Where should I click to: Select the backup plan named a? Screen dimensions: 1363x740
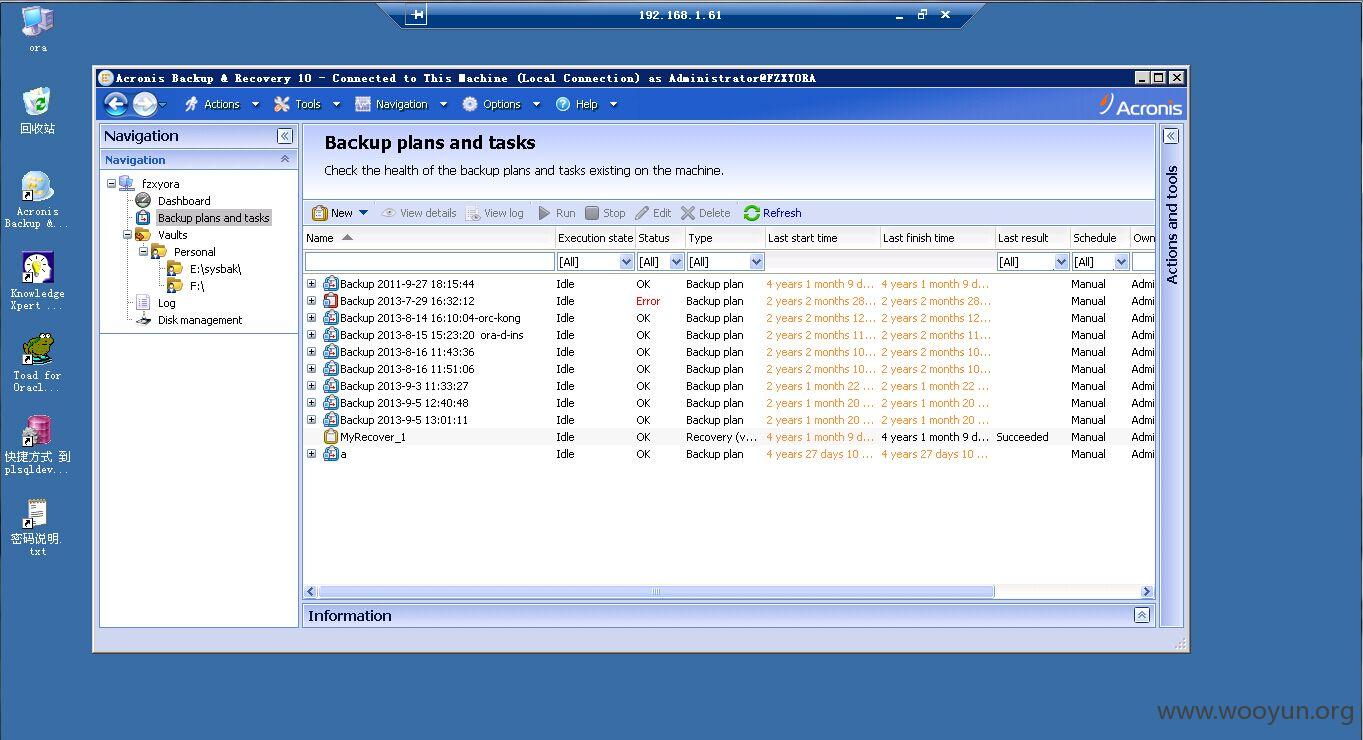tap(343, 454)
